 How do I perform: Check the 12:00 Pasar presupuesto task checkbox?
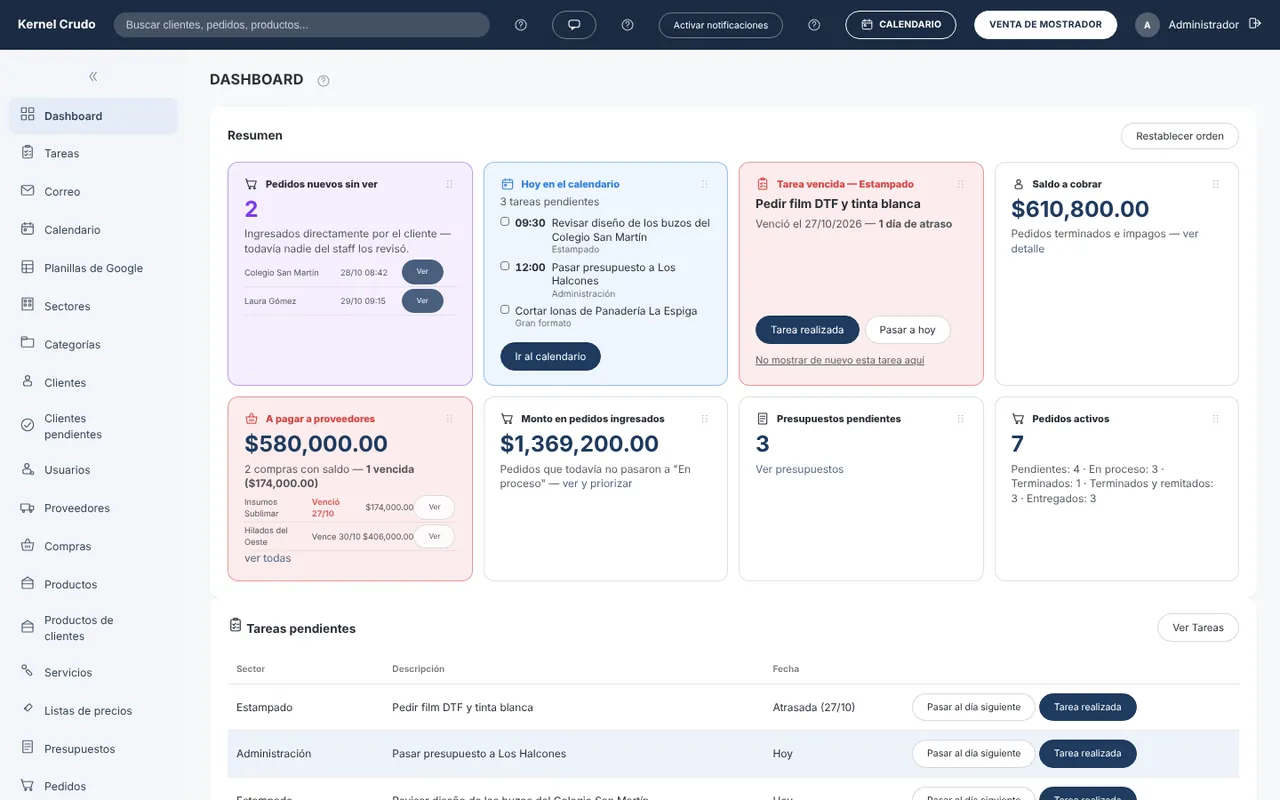pos(505,266)
